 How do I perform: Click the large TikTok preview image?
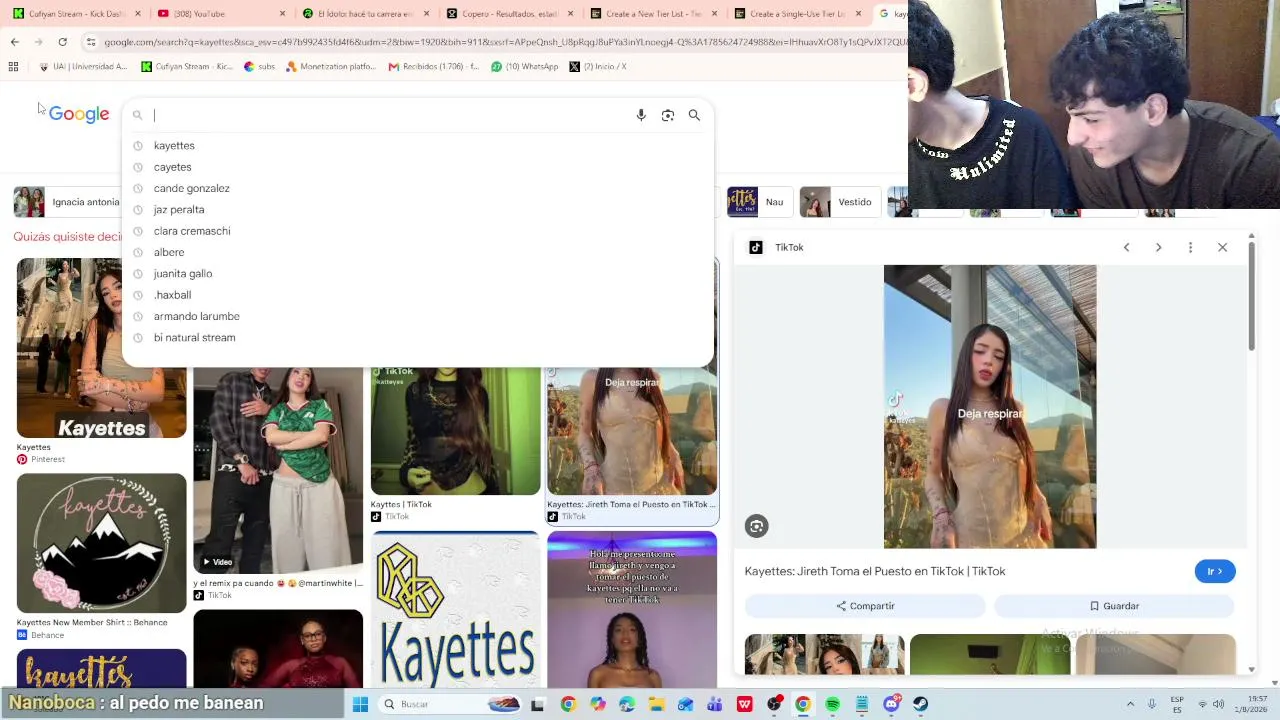click(x=990, y=406)
